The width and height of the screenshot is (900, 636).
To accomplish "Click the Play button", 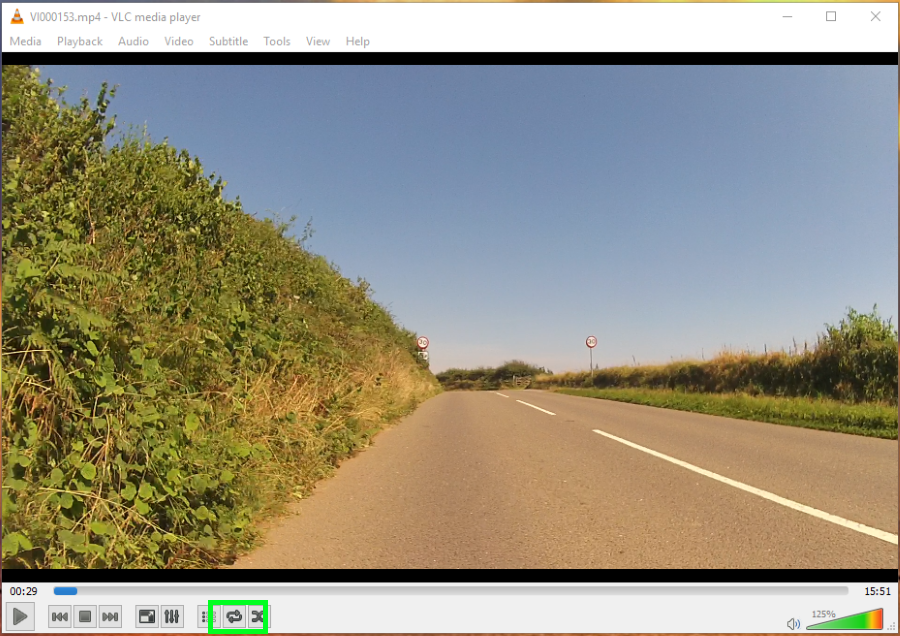I will [20, 616].
